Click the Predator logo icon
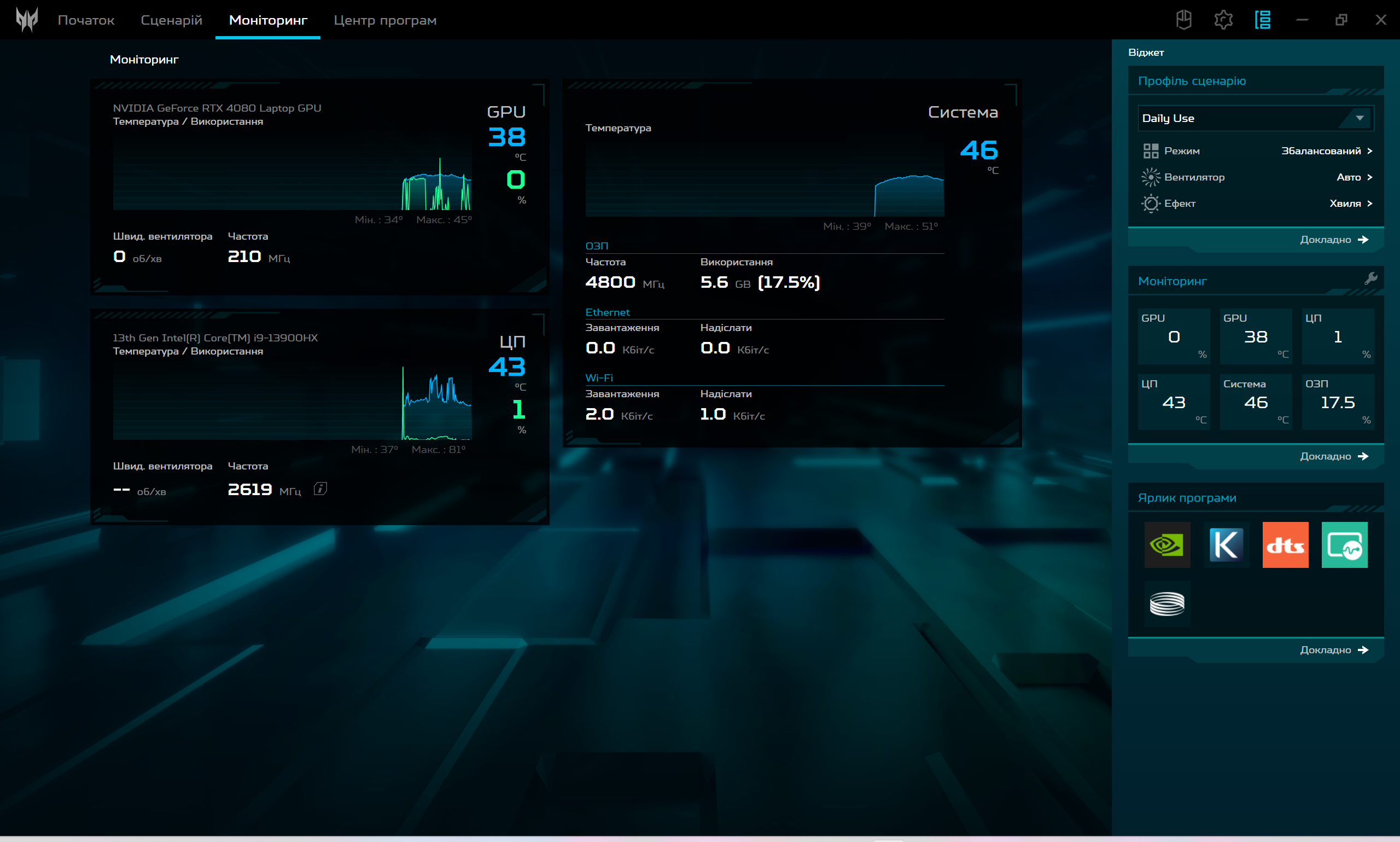Viewport: 1400px width, 842px height. [27, 19]
